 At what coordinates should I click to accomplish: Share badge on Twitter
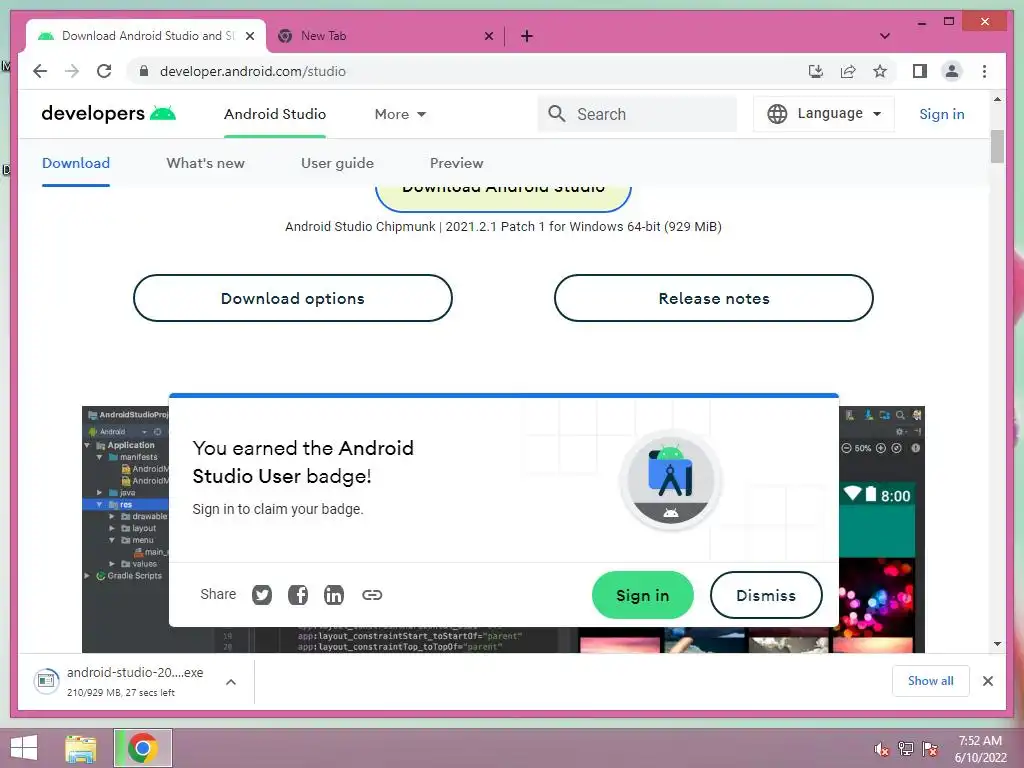(262, 595)
